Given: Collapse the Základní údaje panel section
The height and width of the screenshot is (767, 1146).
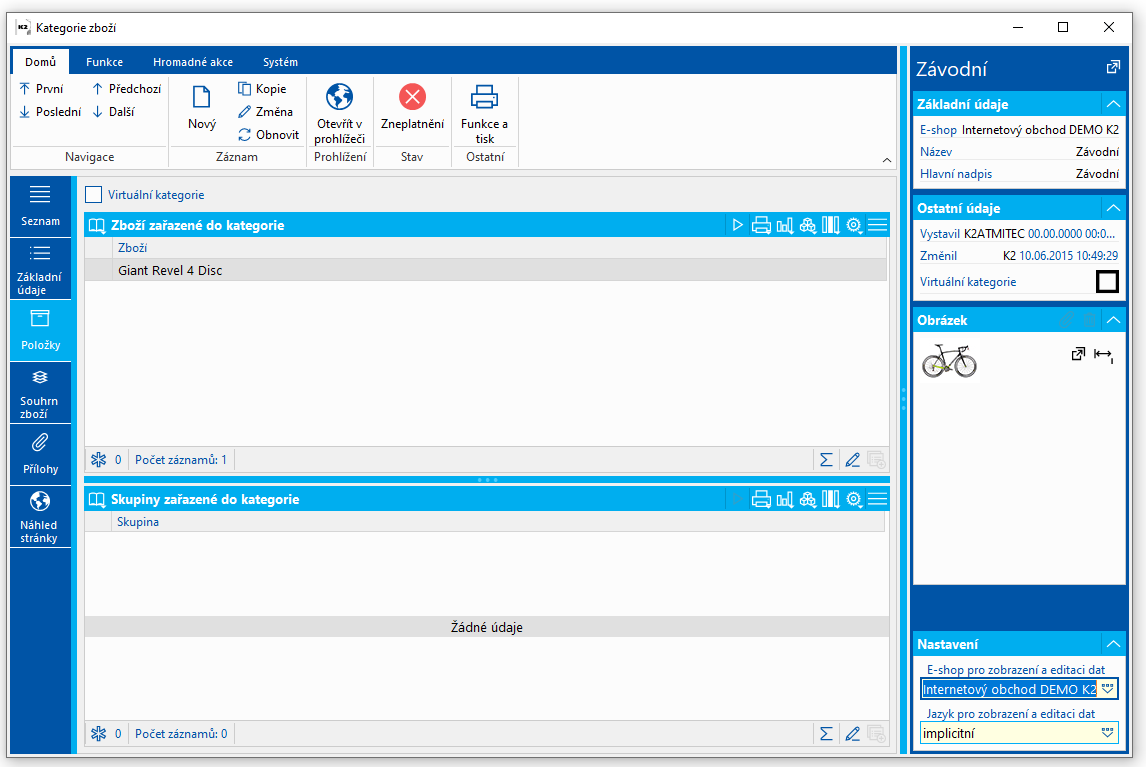Looking at the screenshot, I should [1113, 104].
